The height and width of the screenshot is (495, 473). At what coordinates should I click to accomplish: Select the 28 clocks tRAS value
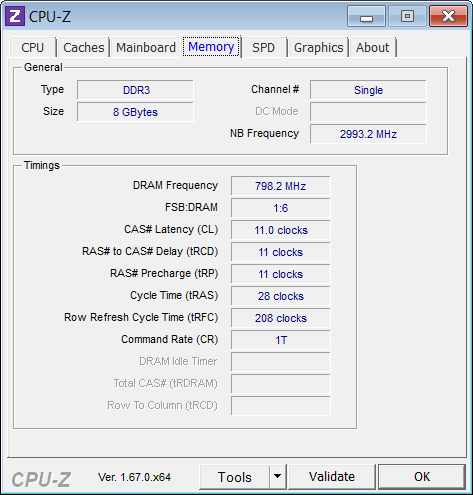281,296
